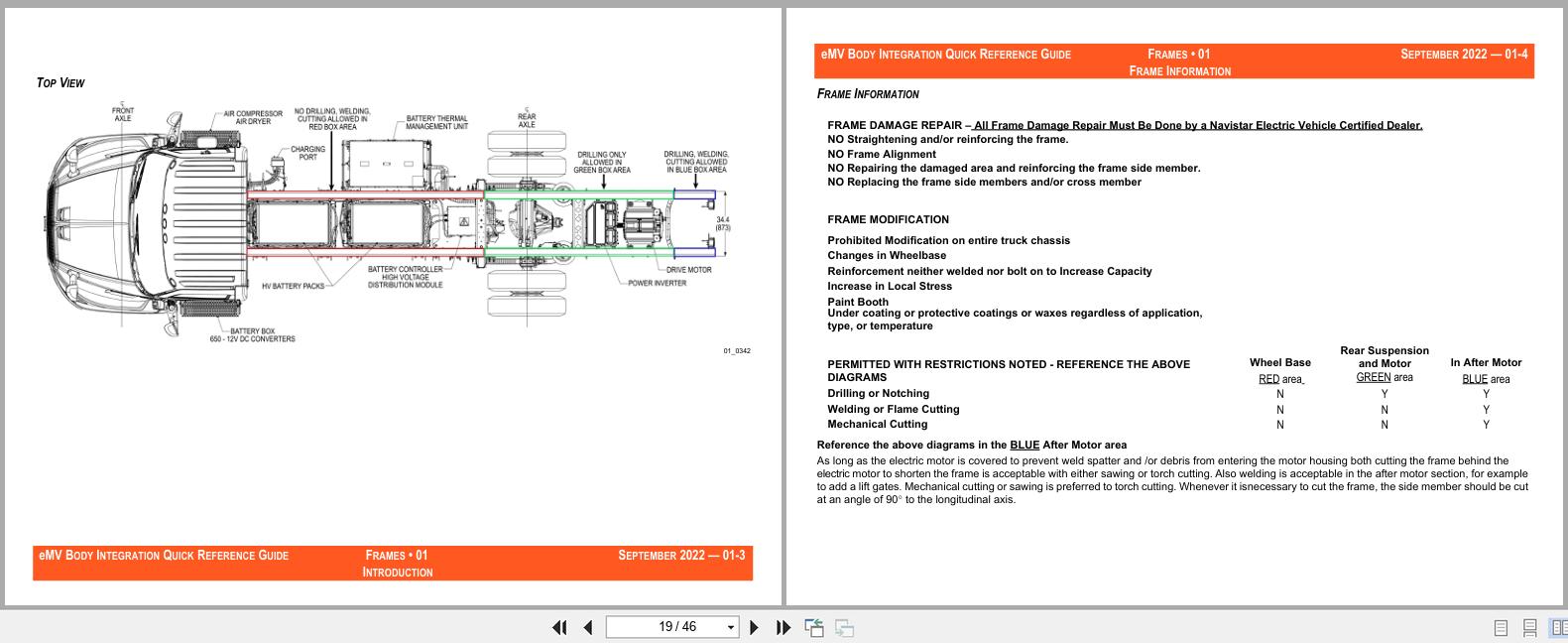Switch to single page layout

click(x=1501, y=627)
